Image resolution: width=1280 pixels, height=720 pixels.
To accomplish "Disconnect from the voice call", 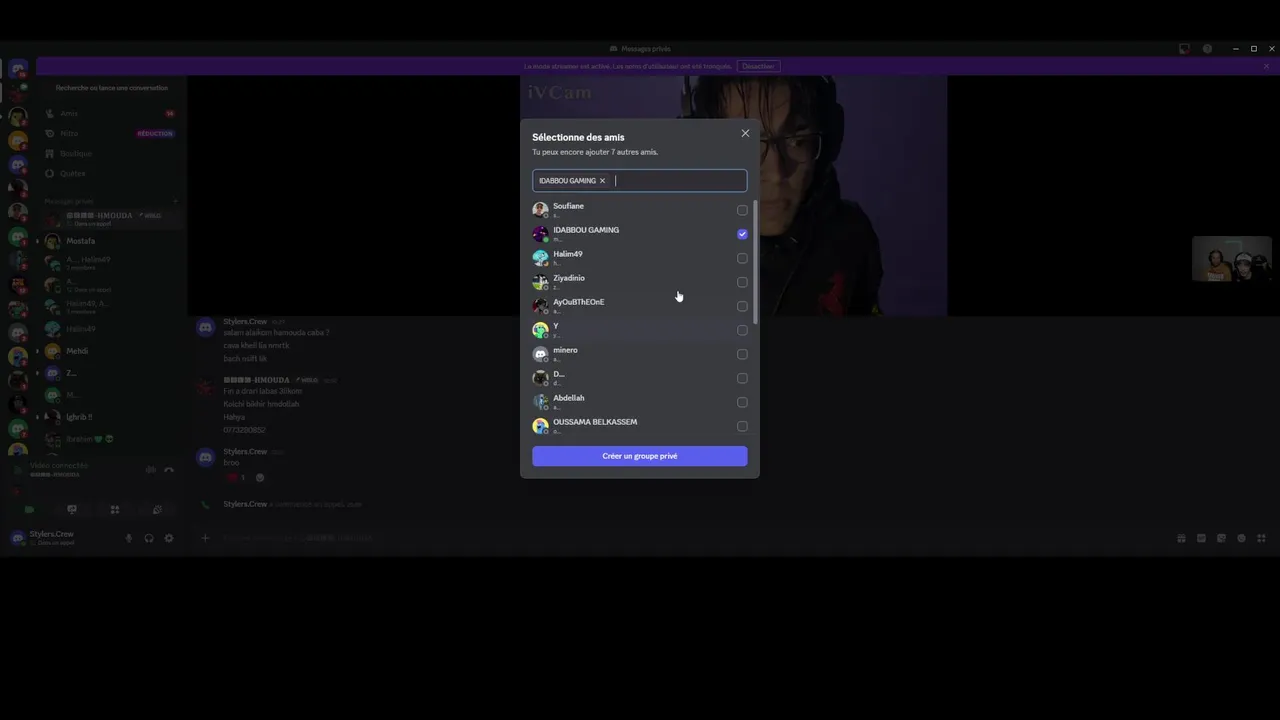I will [x=168, y=470].
